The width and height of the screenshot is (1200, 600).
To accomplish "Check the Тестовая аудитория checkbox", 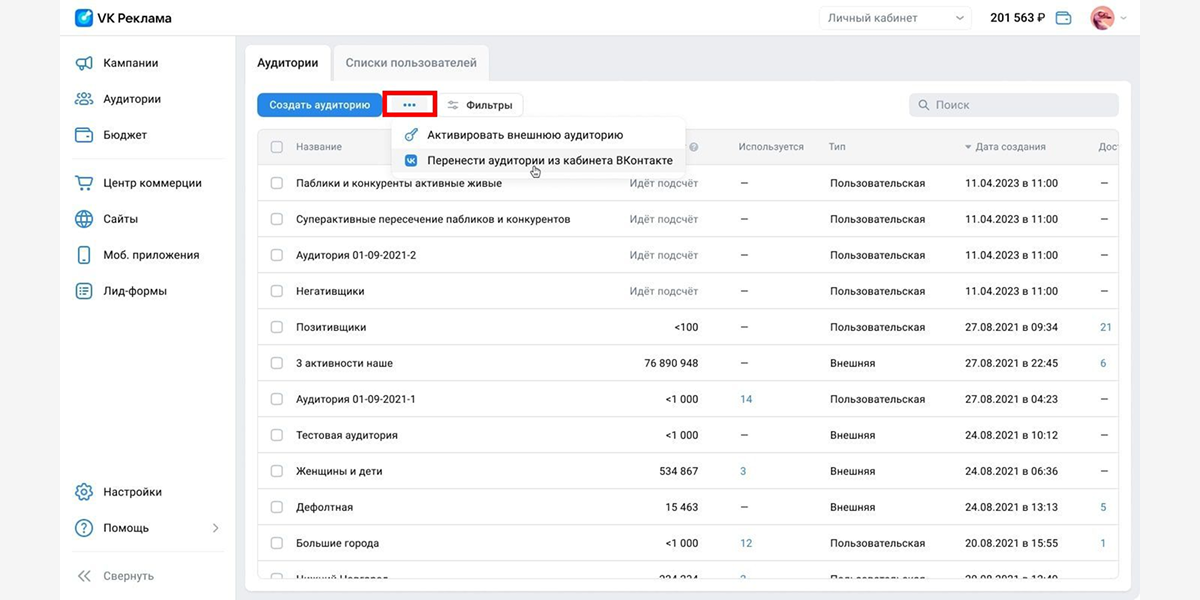I will pos(277,435).
